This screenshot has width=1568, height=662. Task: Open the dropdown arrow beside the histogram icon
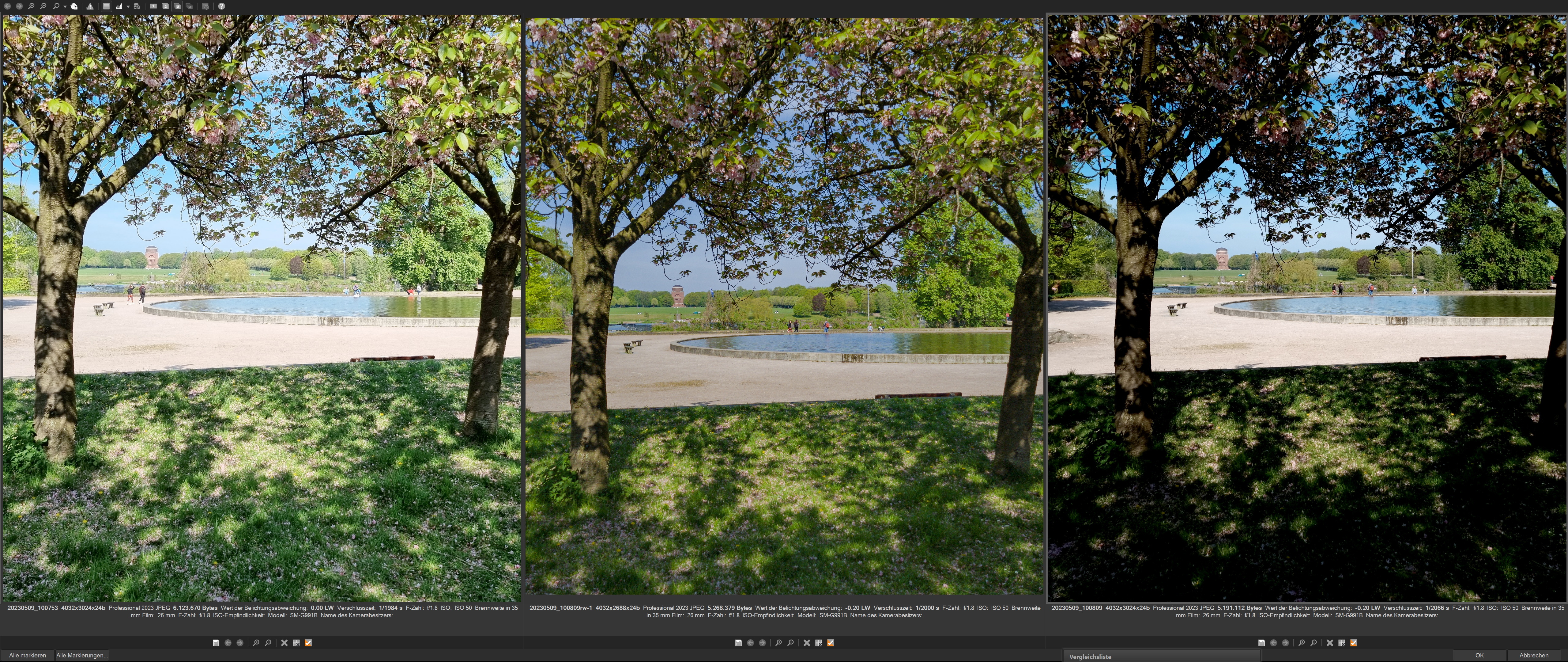(128, 7)
